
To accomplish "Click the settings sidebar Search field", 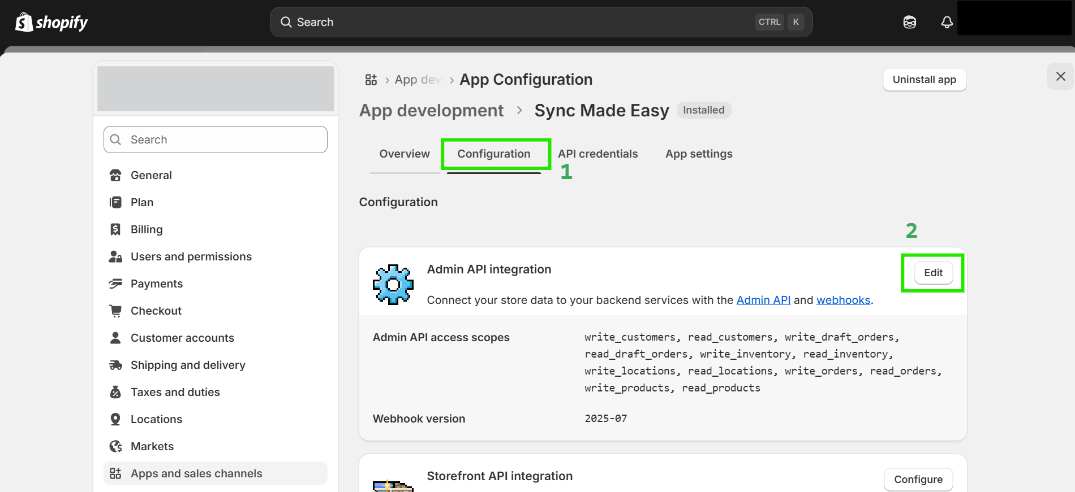I will pyautogui.click(x=215, y=140).
